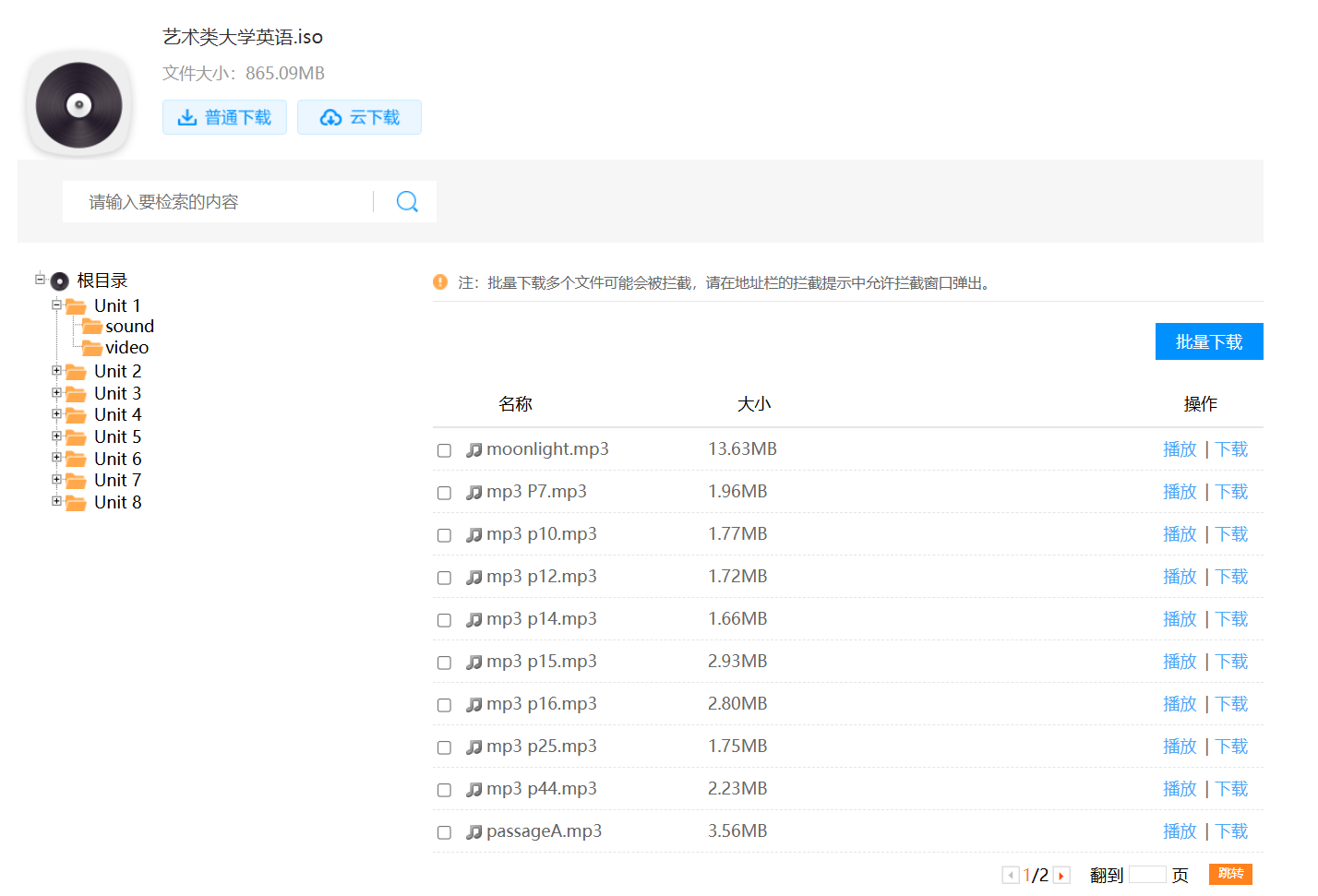Click the sound folder icon
1318x896 pixels.
(x=92, y=327)
